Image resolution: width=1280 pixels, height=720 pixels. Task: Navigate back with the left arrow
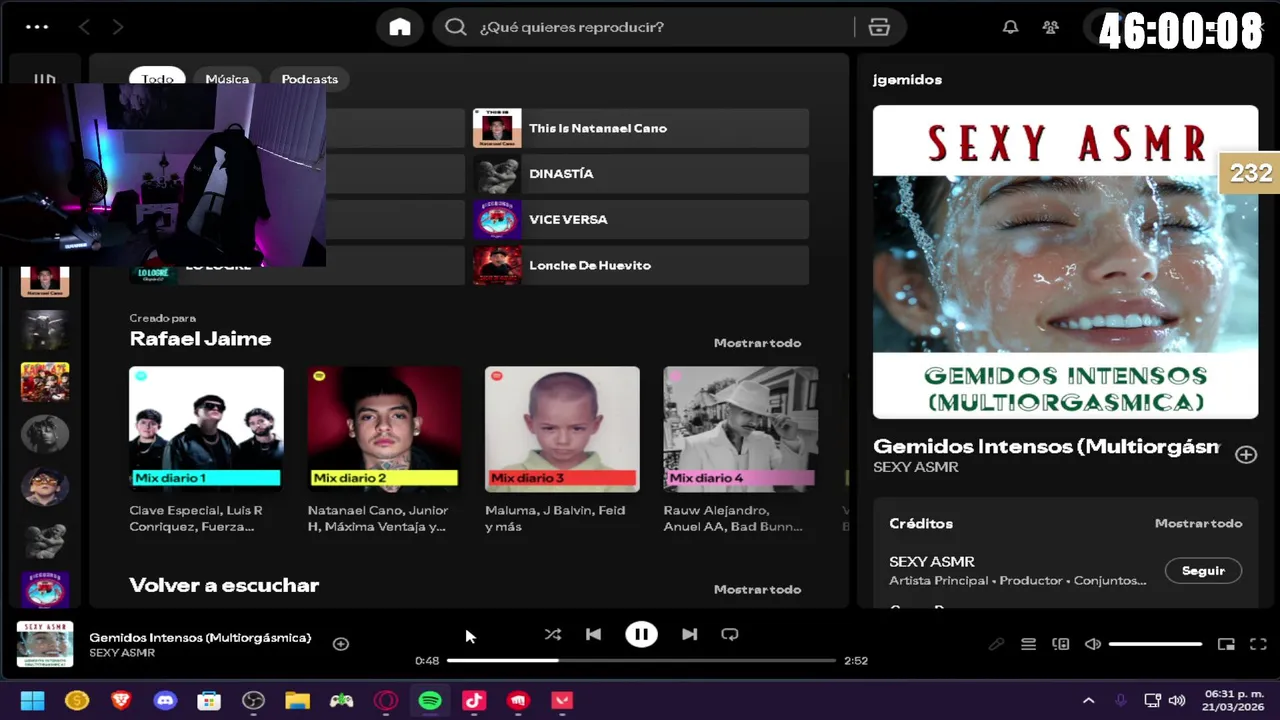84,27
